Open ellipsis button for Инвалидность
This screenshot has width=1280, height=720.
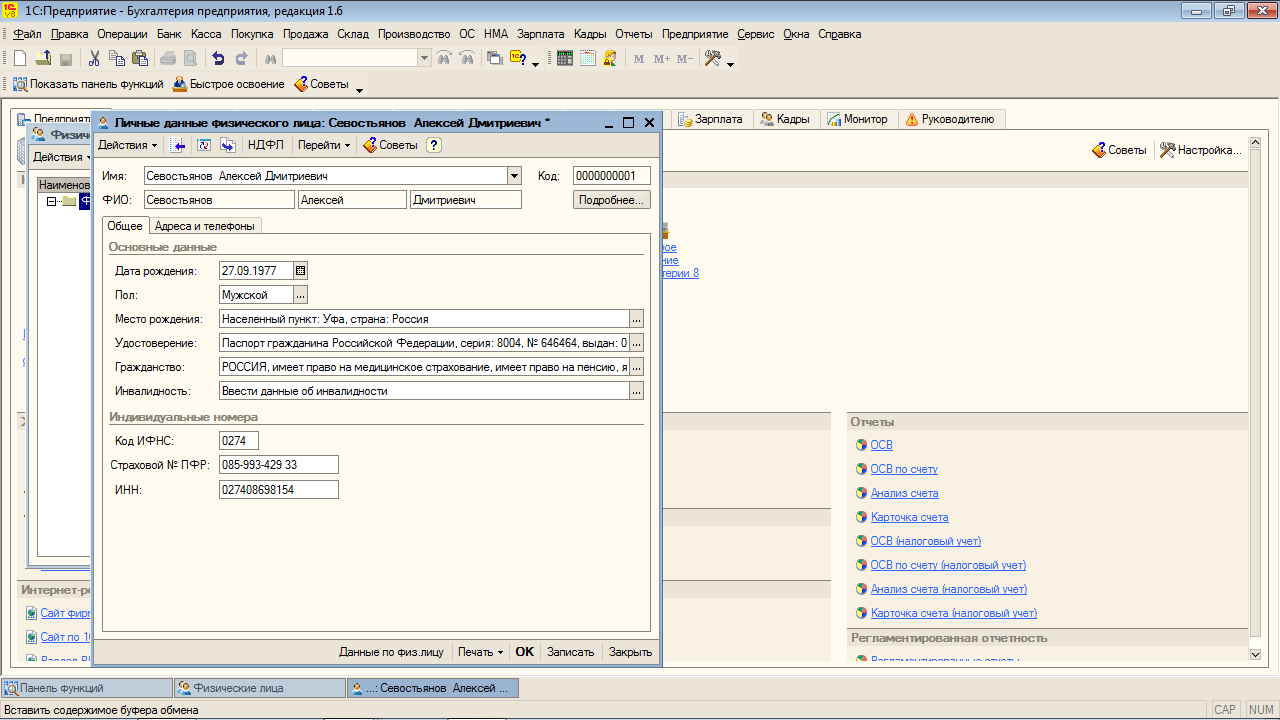pyautogui.click(x=636, y=391)
